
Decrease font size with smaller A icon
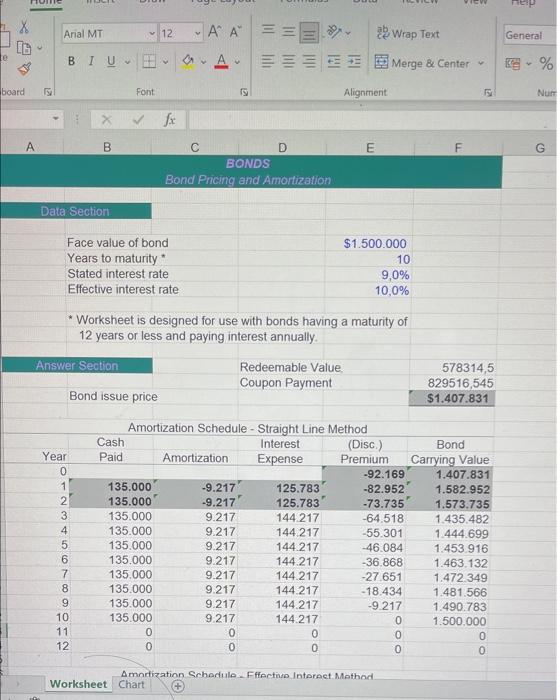235,32
